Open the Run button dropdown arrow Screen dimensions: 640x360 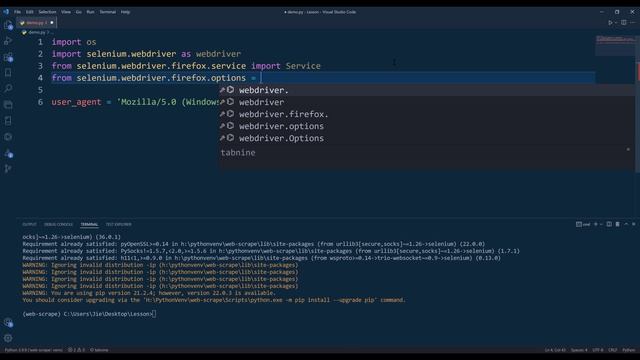point(616,23)
